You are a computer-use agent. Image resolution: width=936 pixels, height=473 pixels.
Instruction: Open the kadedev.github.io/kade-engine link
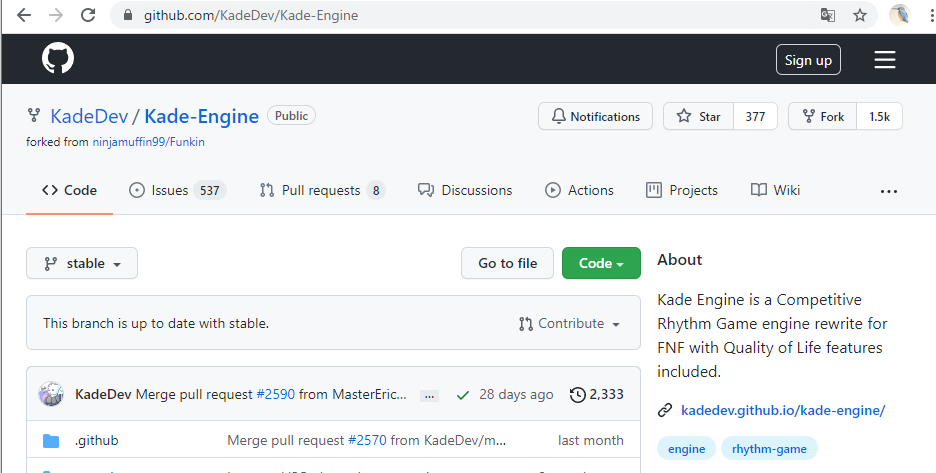(x=782, y=410)
